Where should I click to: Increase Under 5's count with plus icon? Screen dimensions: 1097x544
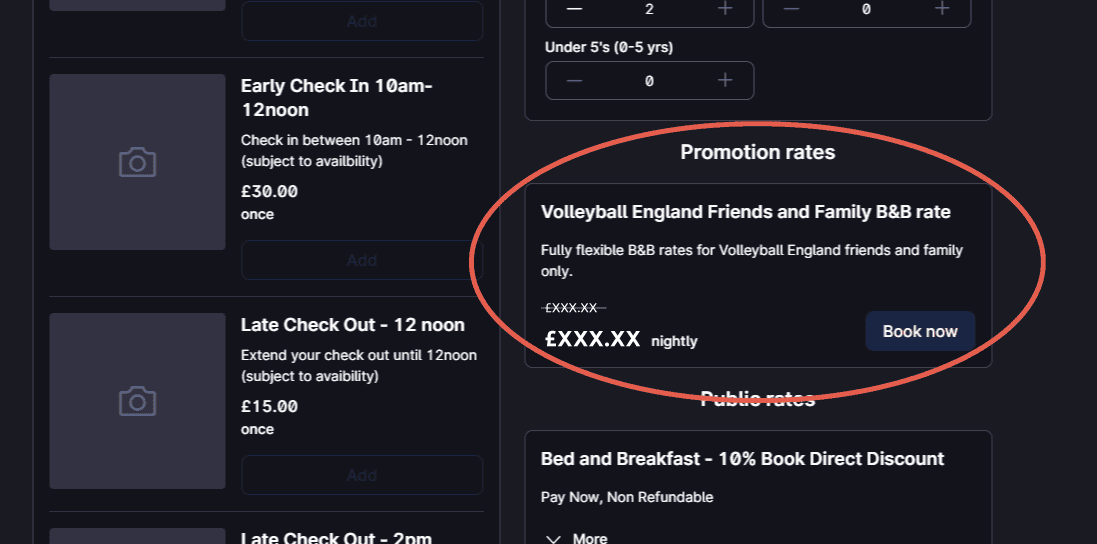point(725,81)
